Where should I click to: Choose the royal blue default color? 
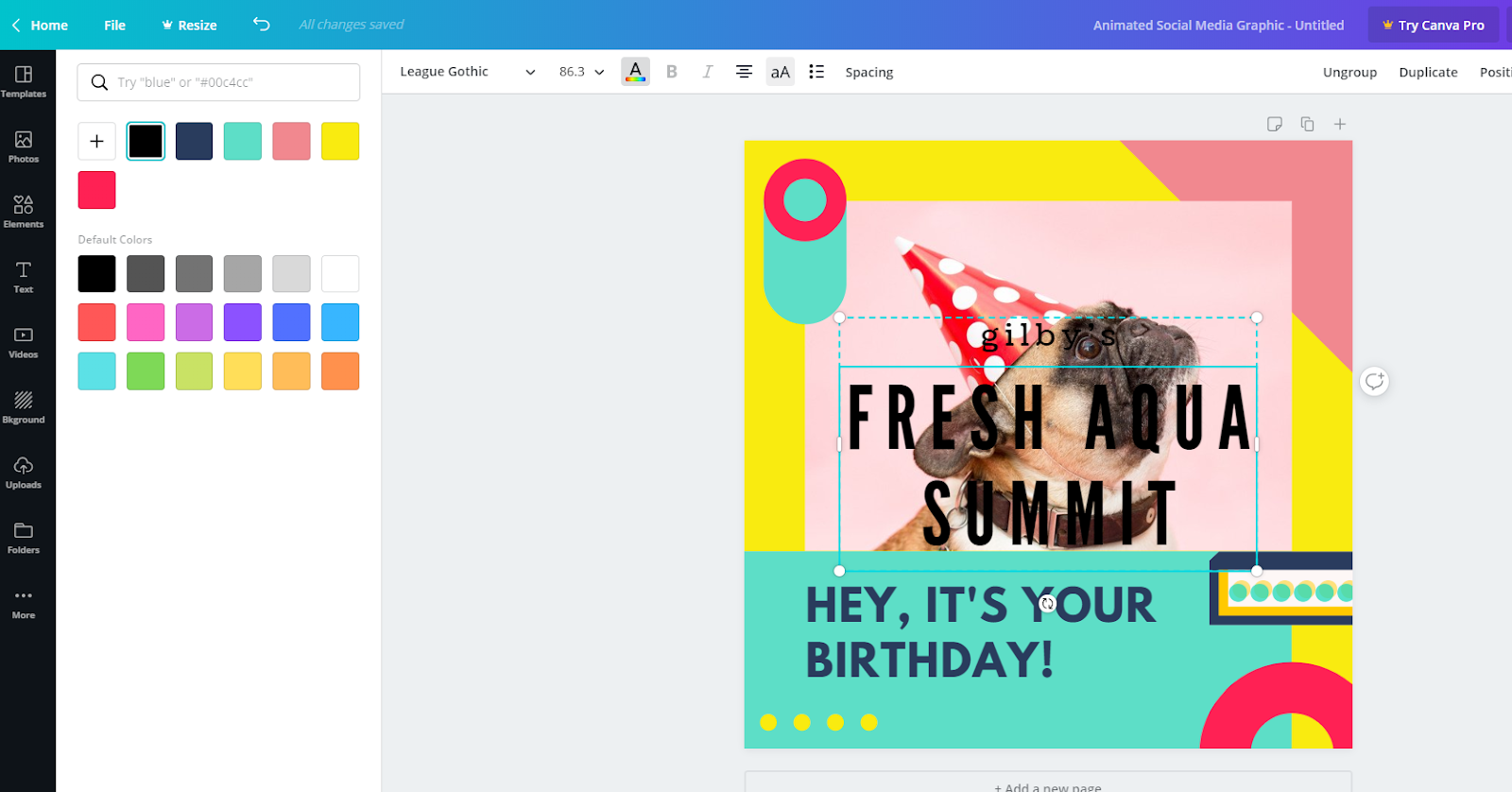pos(291,322)
